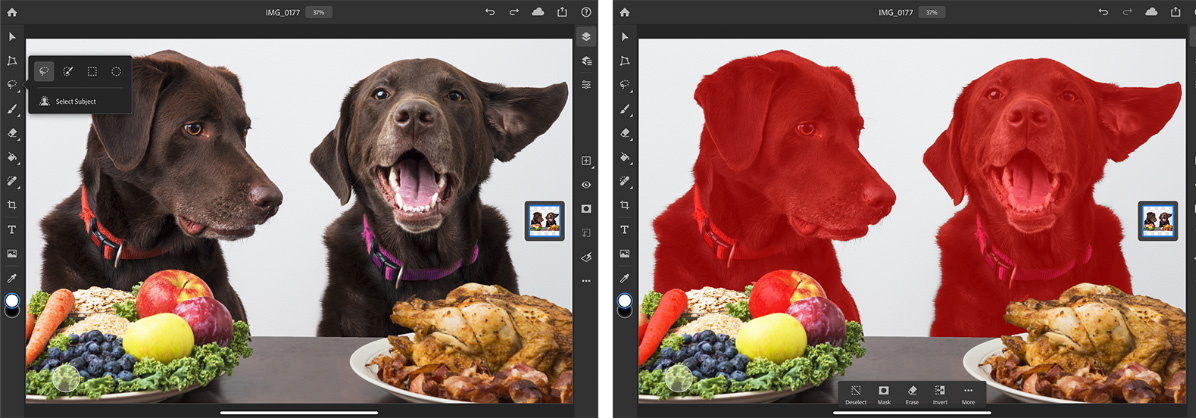Open cloud document status in the right window
Image resolution: width=1196 pixels, height=419 pixels.
(1151, 12)
